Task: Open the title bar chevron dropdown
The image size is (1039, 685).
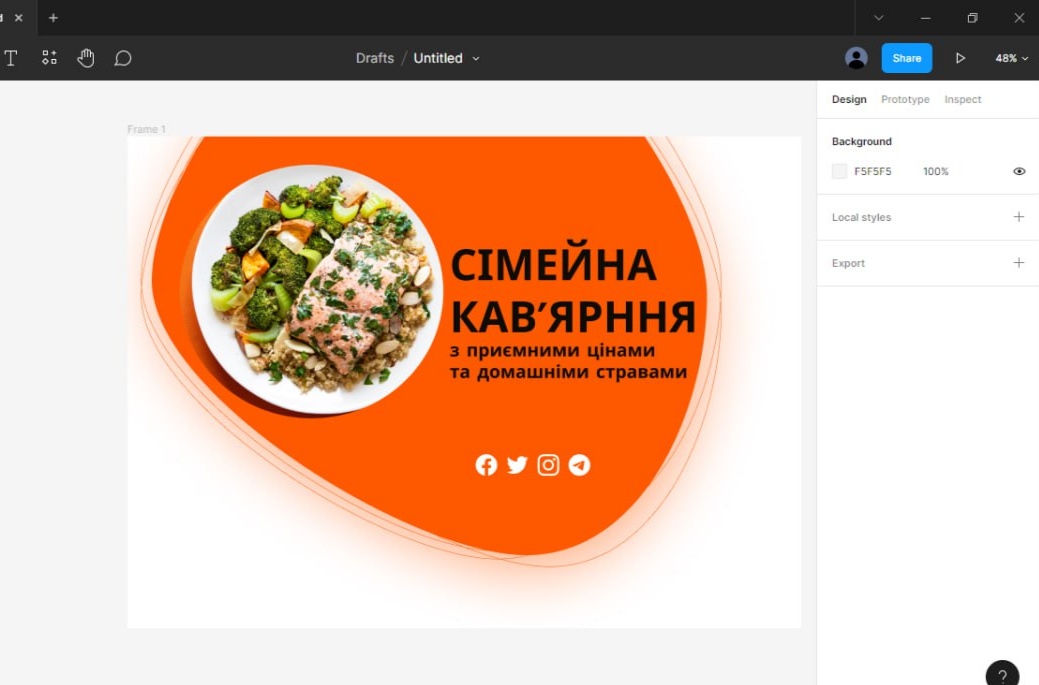Action: tap(879, 18)
